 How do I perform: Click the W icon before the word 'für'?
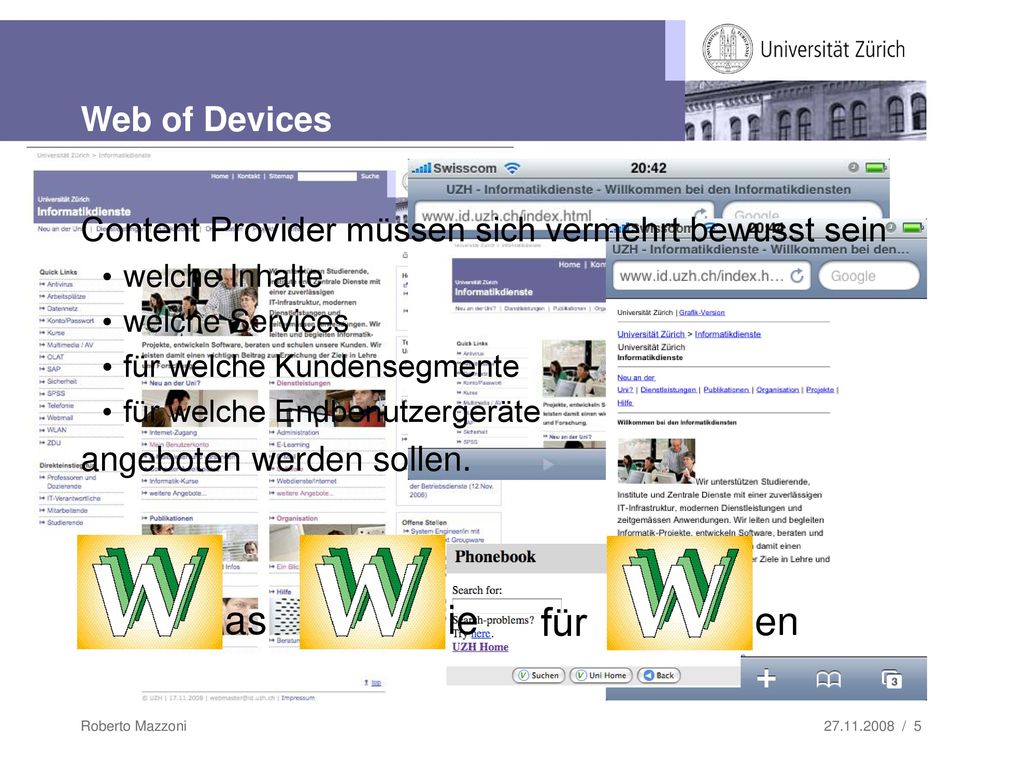[x=372, y=592]
